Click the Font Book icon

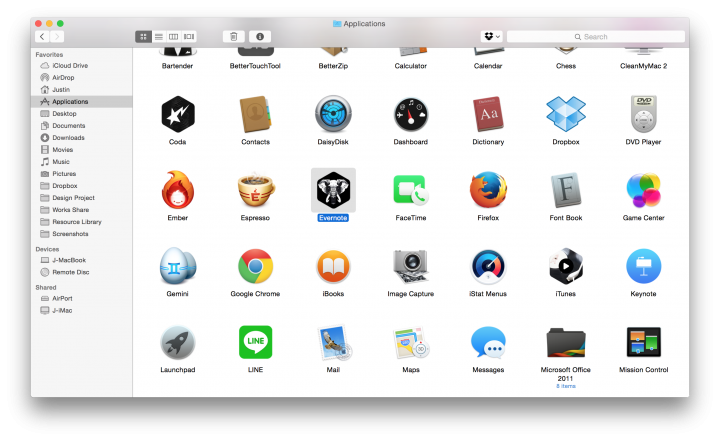566,190
